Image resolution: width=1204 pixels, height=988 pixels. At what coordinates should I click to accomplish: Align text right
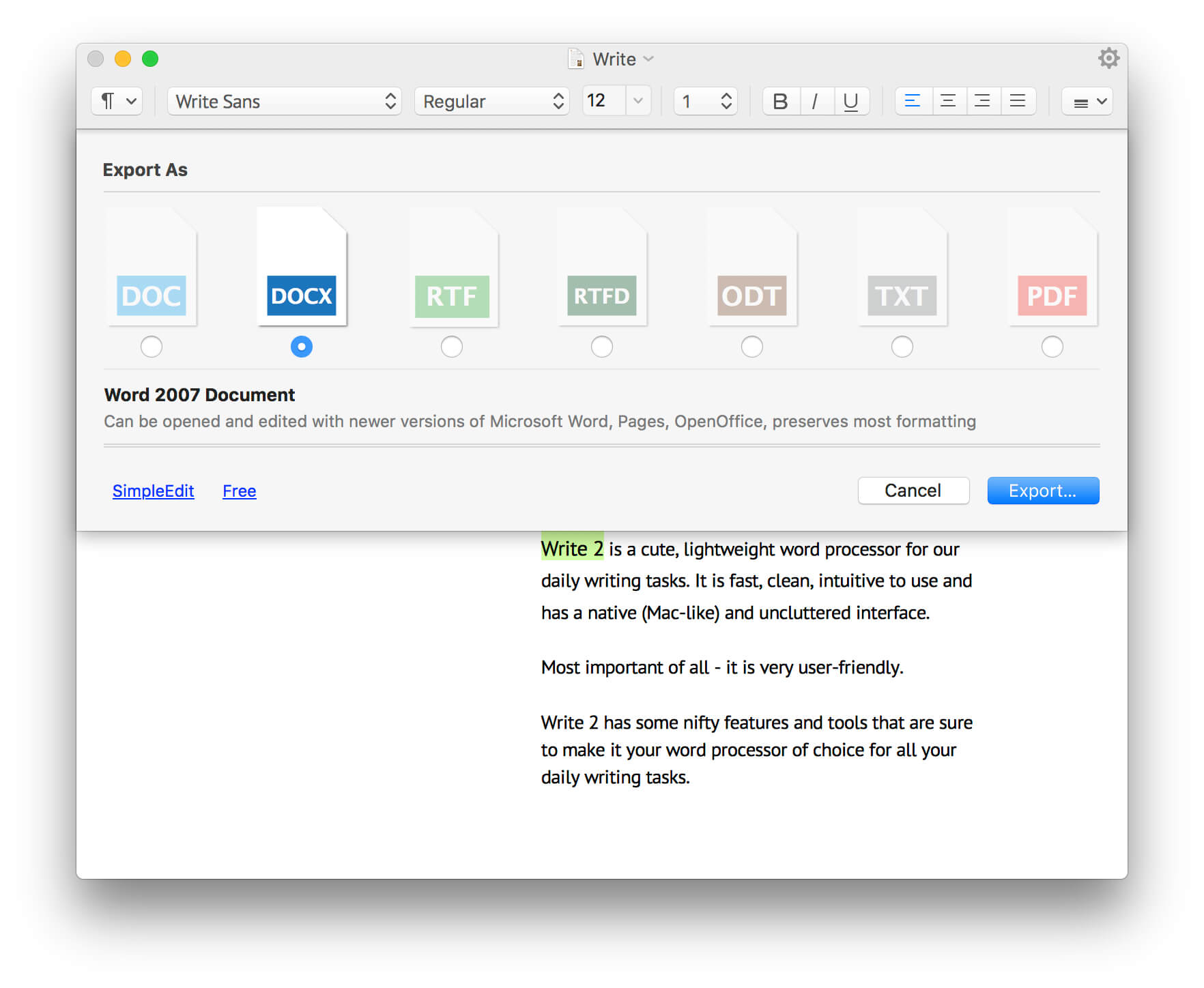(x=983, y=101)
